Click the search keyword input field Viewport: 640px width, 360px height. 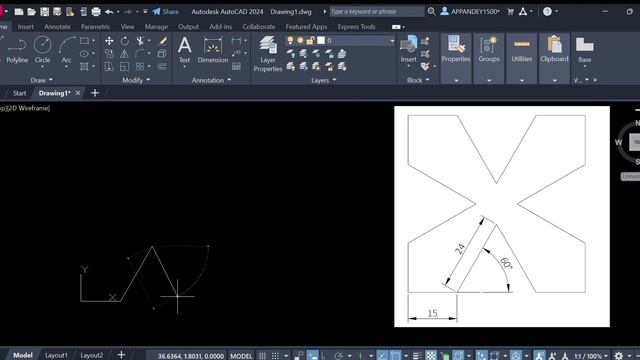pos(377,11)
